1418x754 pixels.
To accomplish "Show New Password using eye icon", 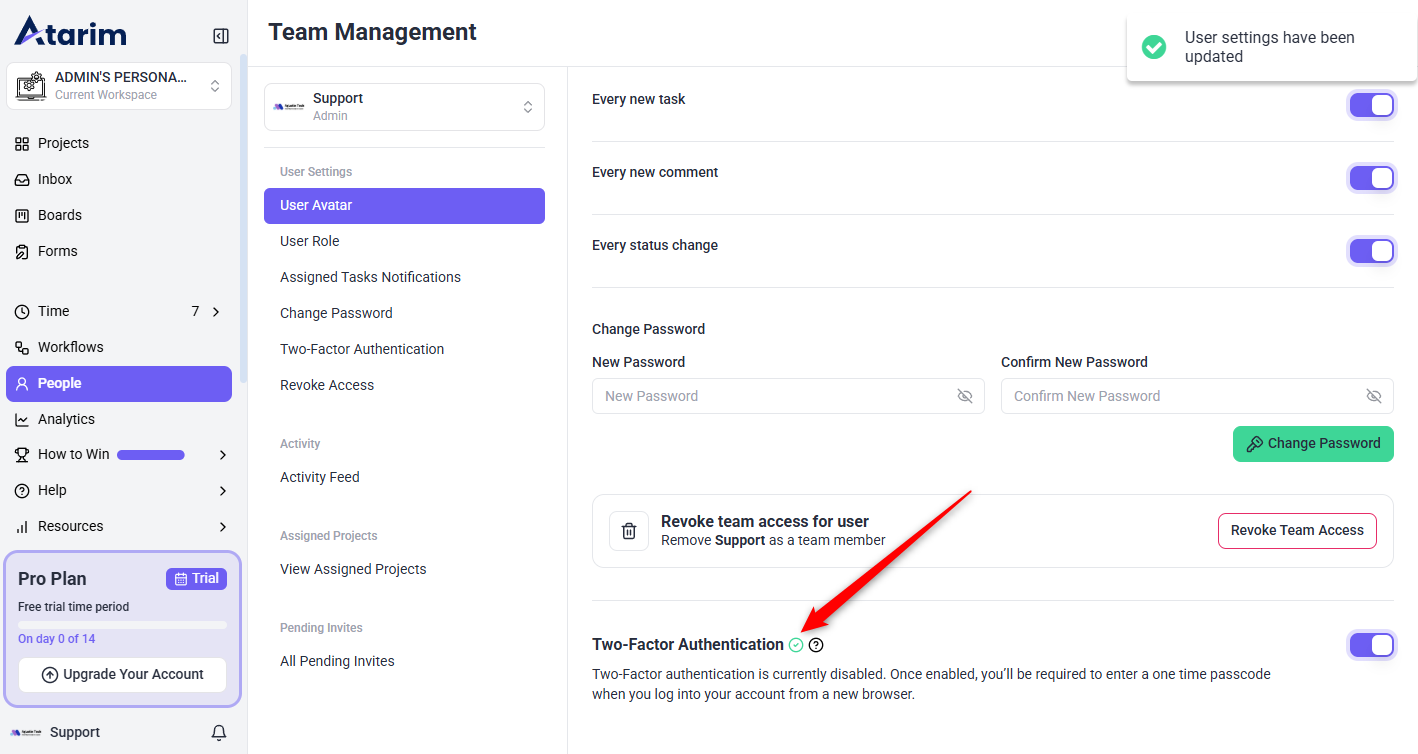I will tap(964, 396).
